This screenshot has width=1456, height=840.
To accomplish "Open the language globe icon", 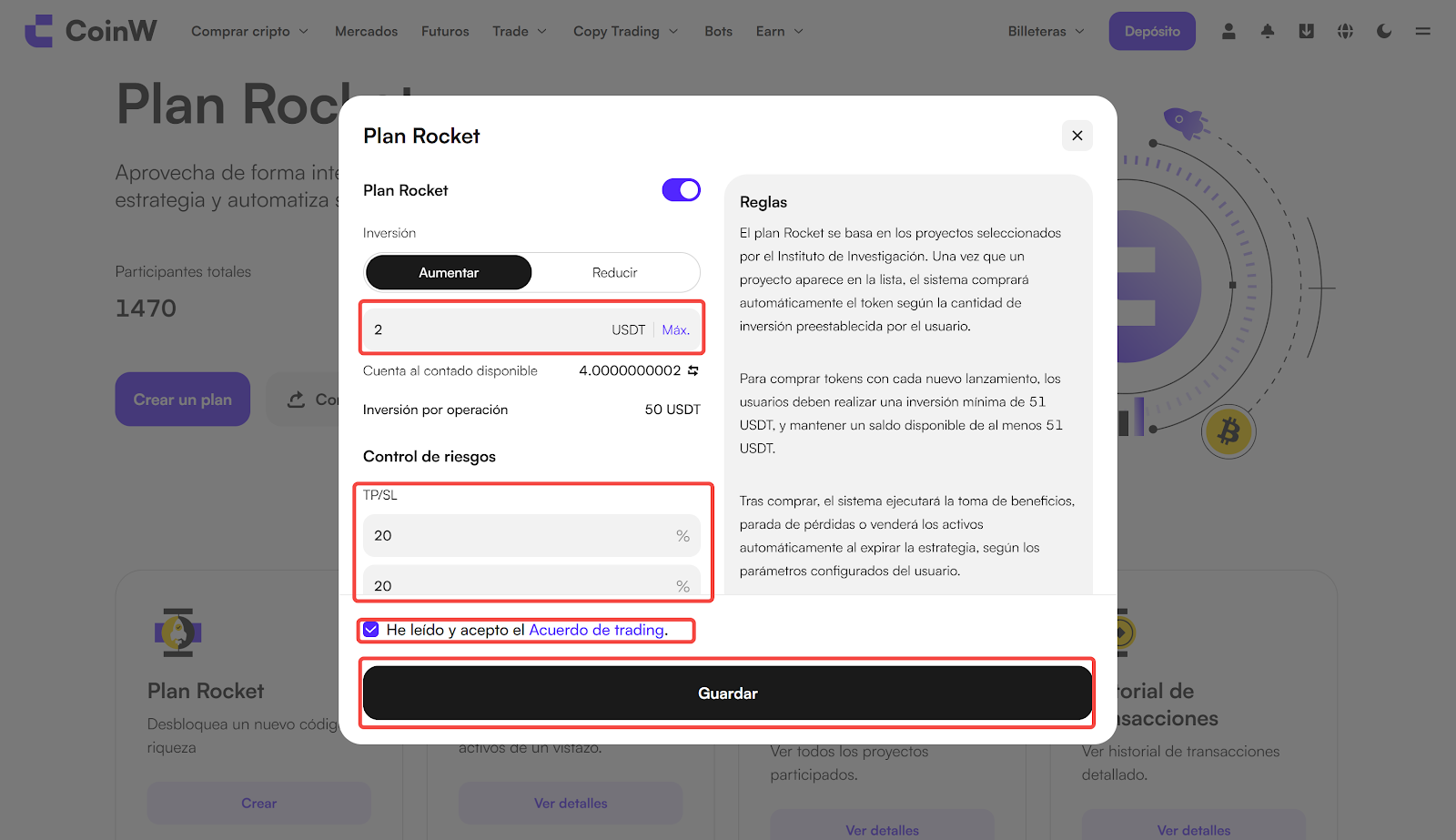I will pos(1345,31).
